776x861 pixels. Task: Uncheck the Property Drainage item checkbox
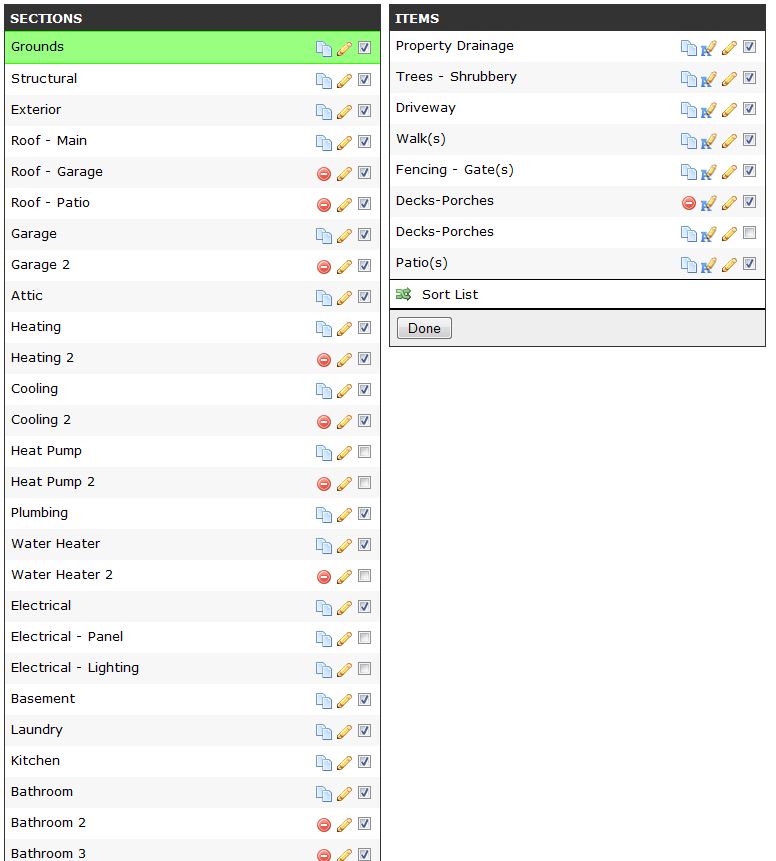pos(749,47)
